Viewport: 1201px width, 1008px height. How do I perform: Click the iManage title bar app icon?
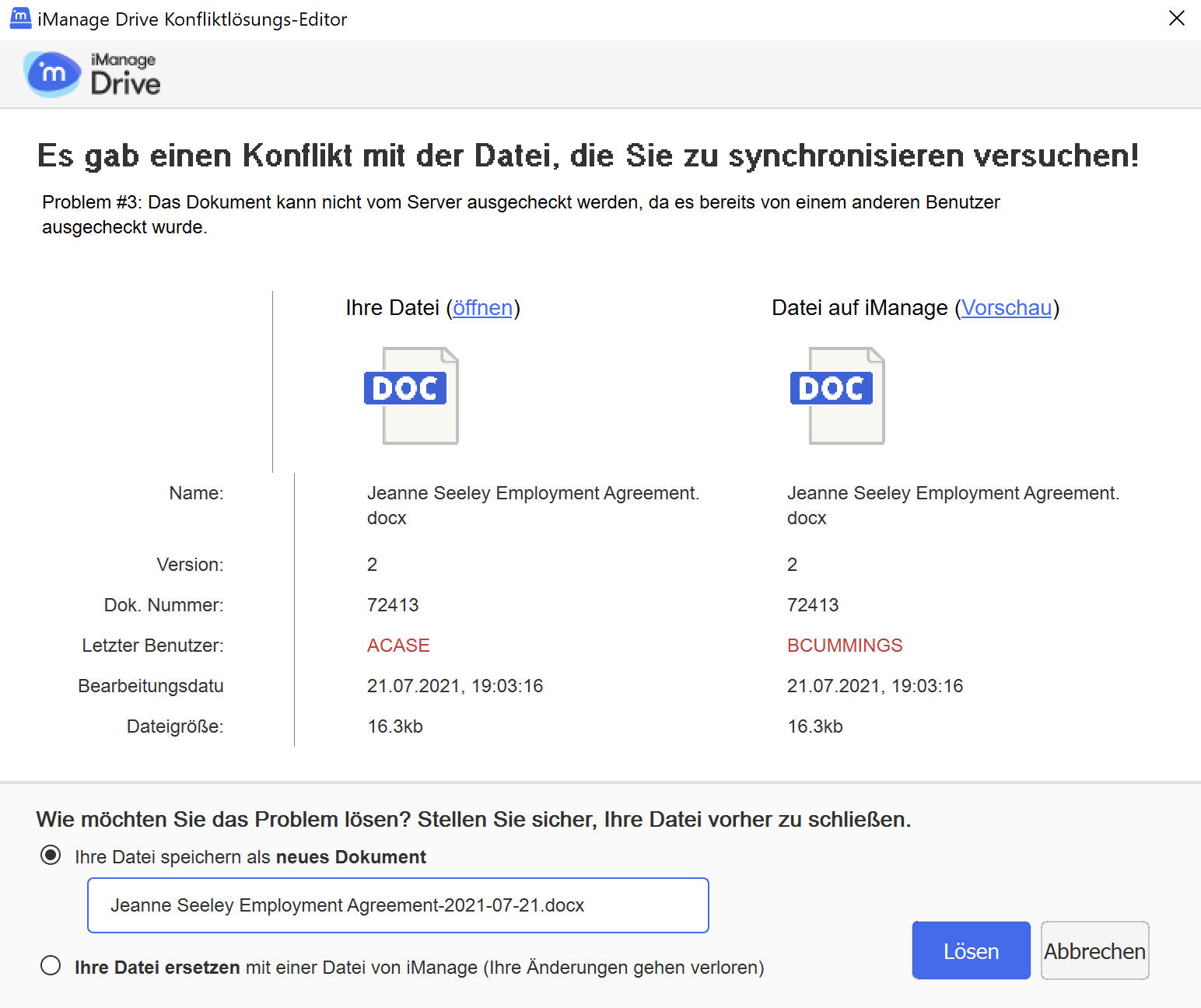coord(20,18)
